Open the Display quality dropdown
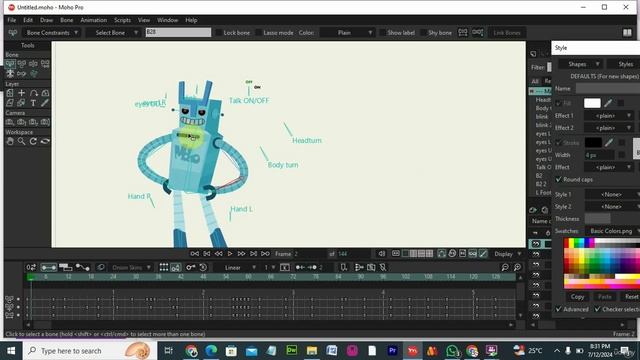Viewport: 640px width, 360px height. pos(507,254)
